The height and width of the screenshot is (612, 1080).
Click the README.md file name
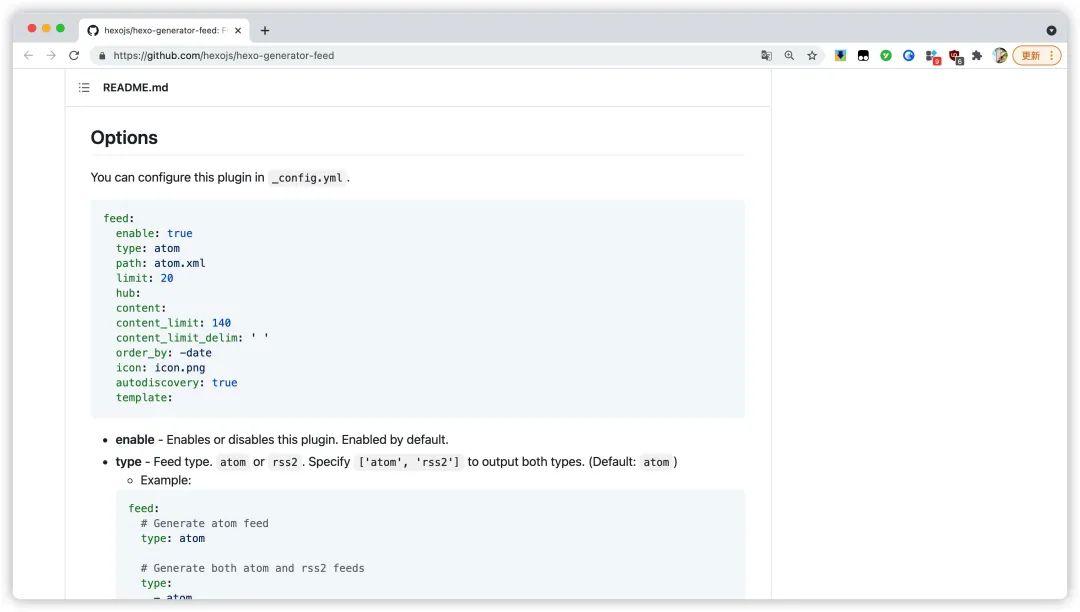pos(135,88)
